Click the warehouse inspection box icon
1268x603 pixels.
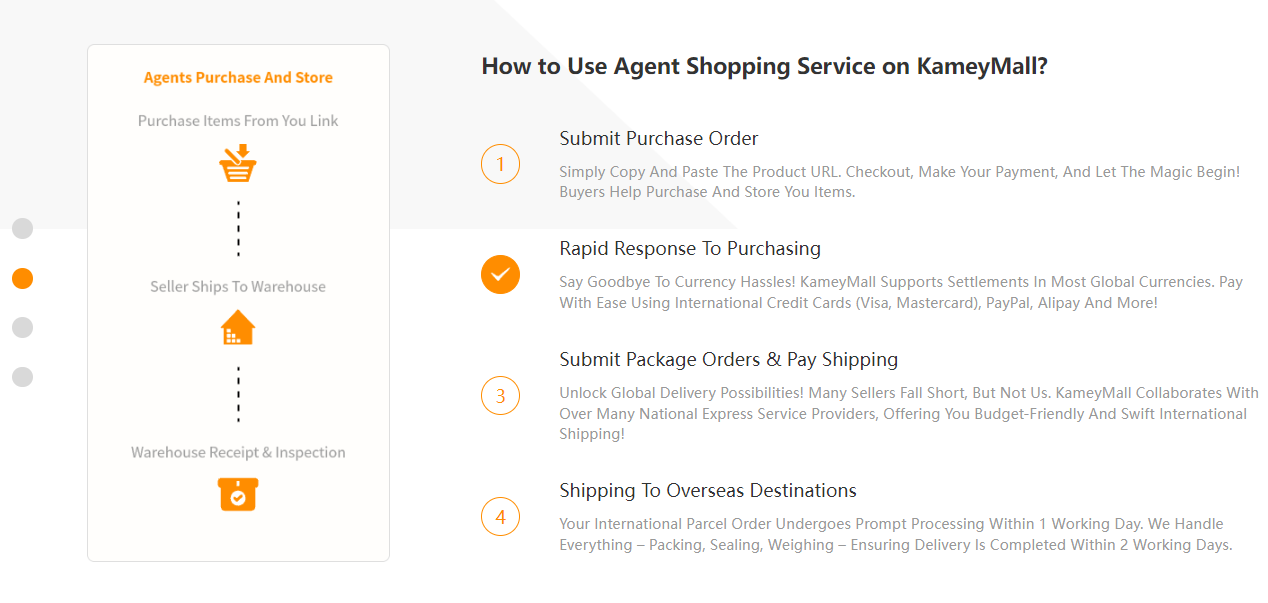pyautogui.click(x=238, y=493)
